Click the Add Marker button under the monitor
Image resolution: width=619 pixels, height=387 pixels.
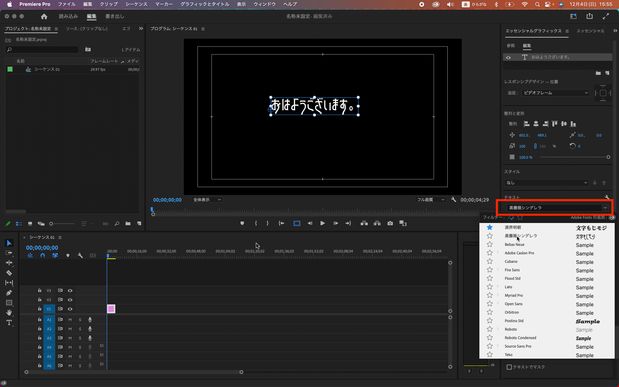coord(242,224)
